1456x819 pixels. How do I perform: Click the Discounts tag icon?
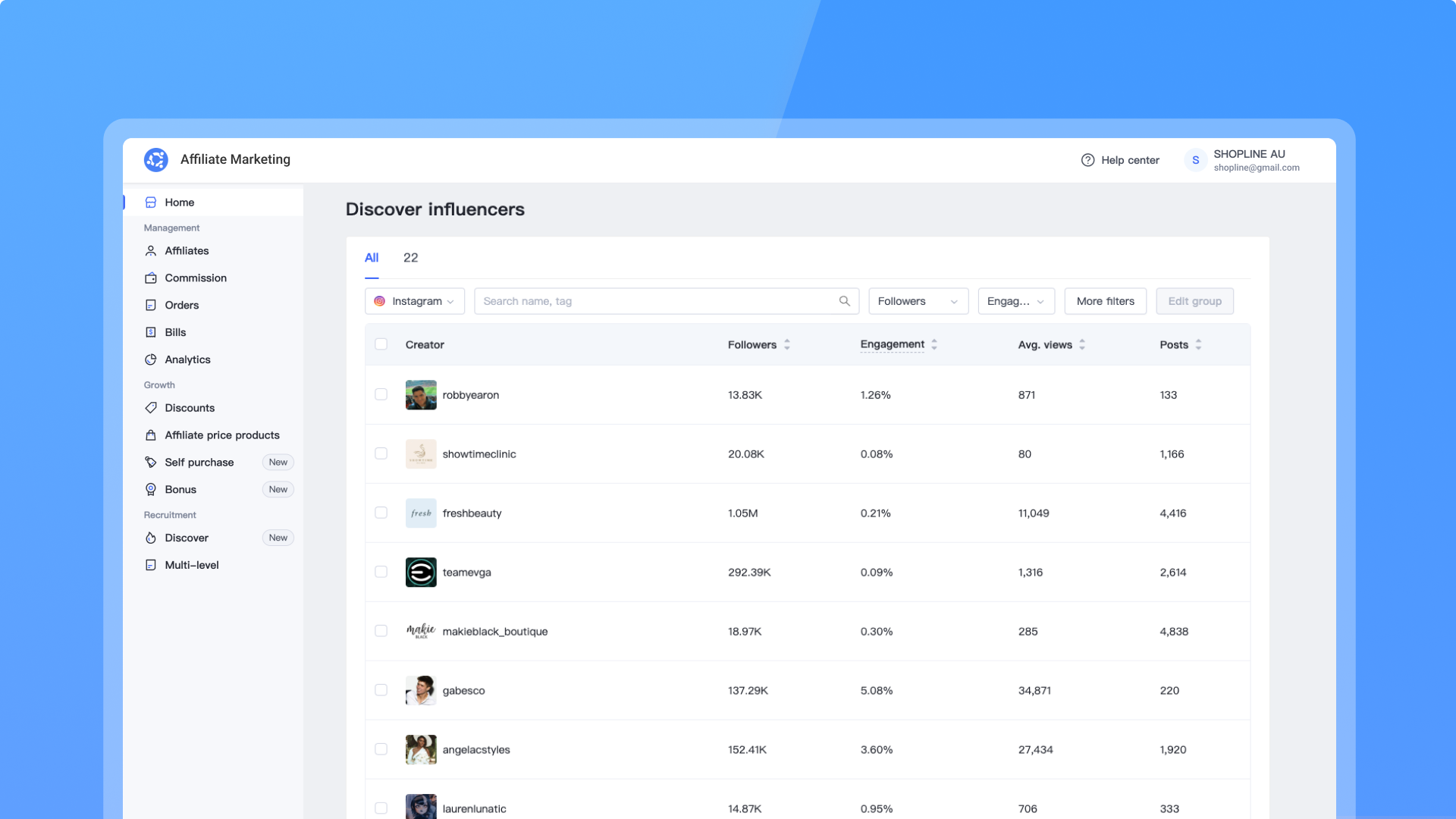(x=151, y=408)
